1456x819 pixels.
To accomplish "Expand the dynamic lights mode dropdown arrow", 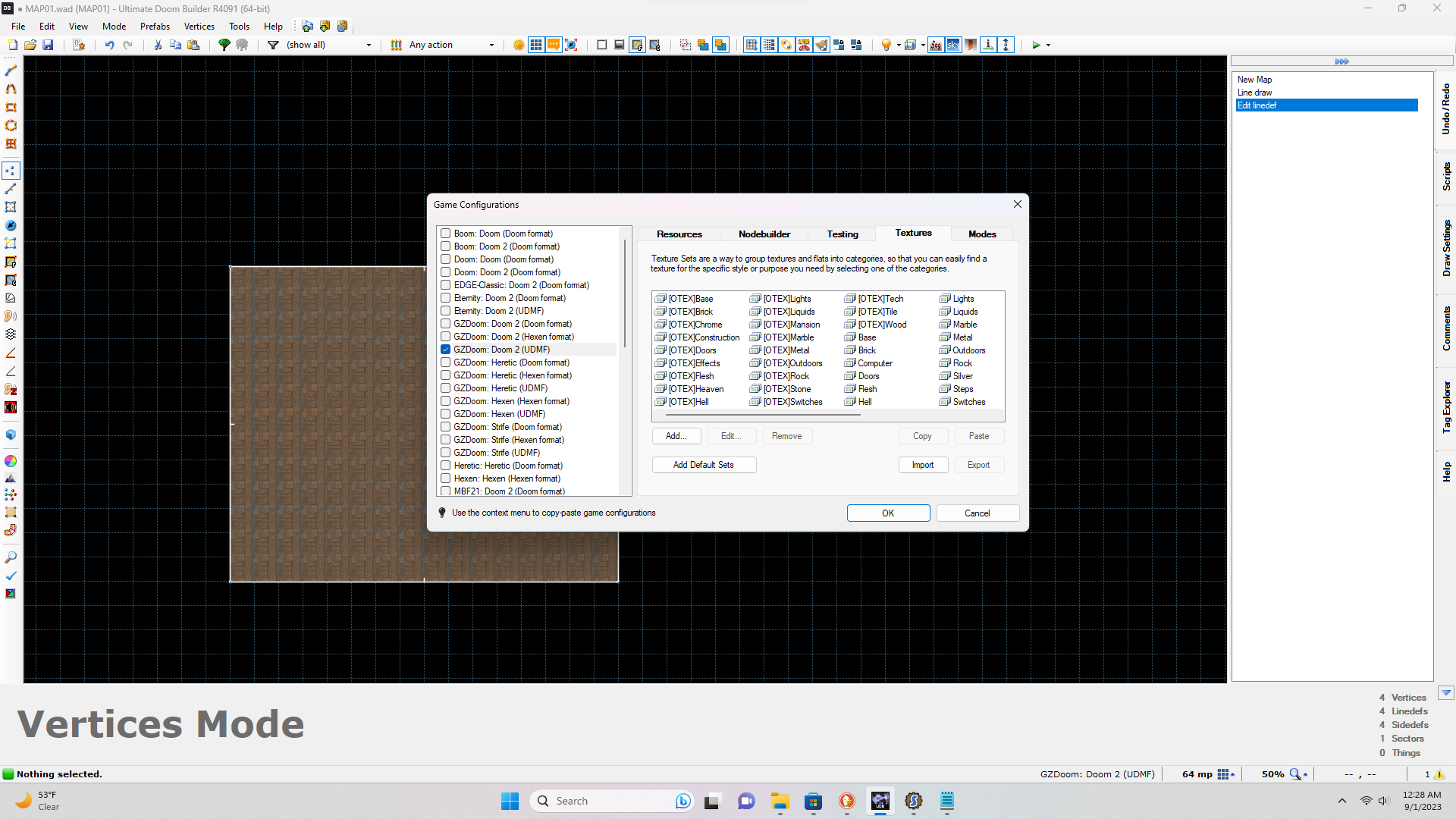I will tap(899, 45).
